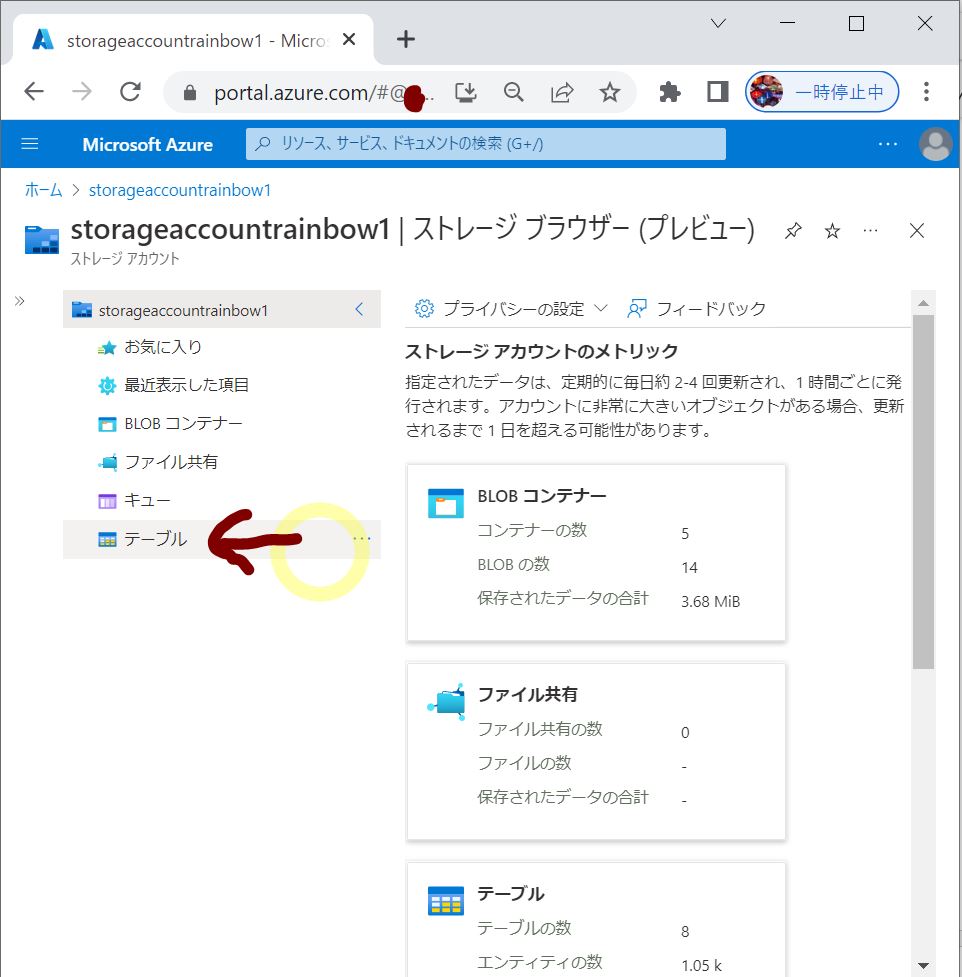Open the tab search chevron
The width and height of the screenshot is (962, 977).
click(718, 24)
